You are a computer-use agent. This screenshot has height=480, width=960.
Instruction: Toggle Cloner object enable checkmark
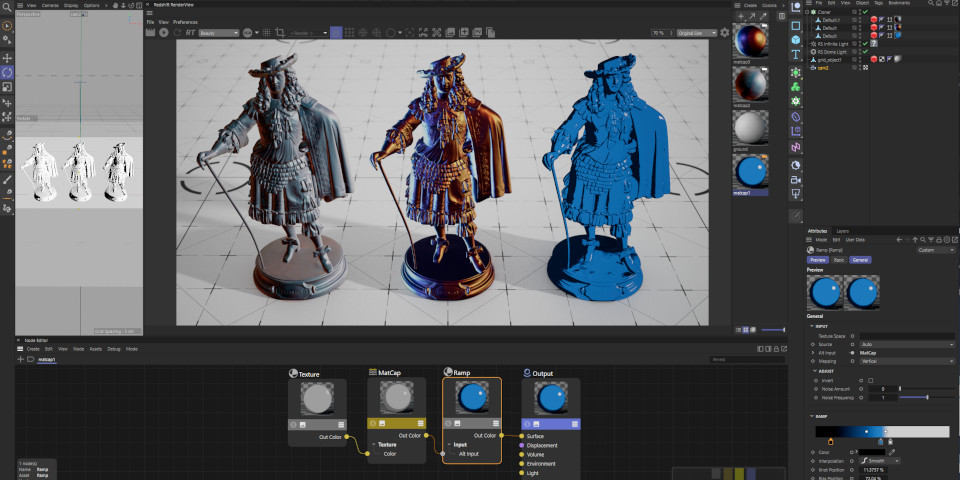point(865,12)
